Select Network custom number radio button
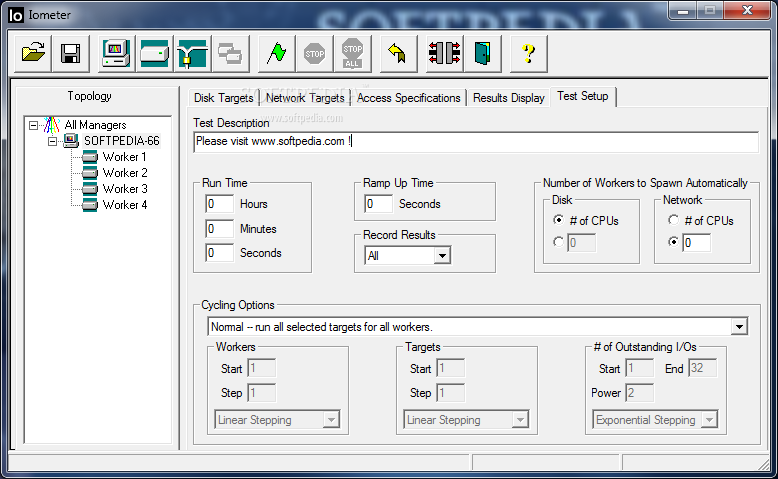The width and height of the screenshot is (778, 479). (673, 242)
